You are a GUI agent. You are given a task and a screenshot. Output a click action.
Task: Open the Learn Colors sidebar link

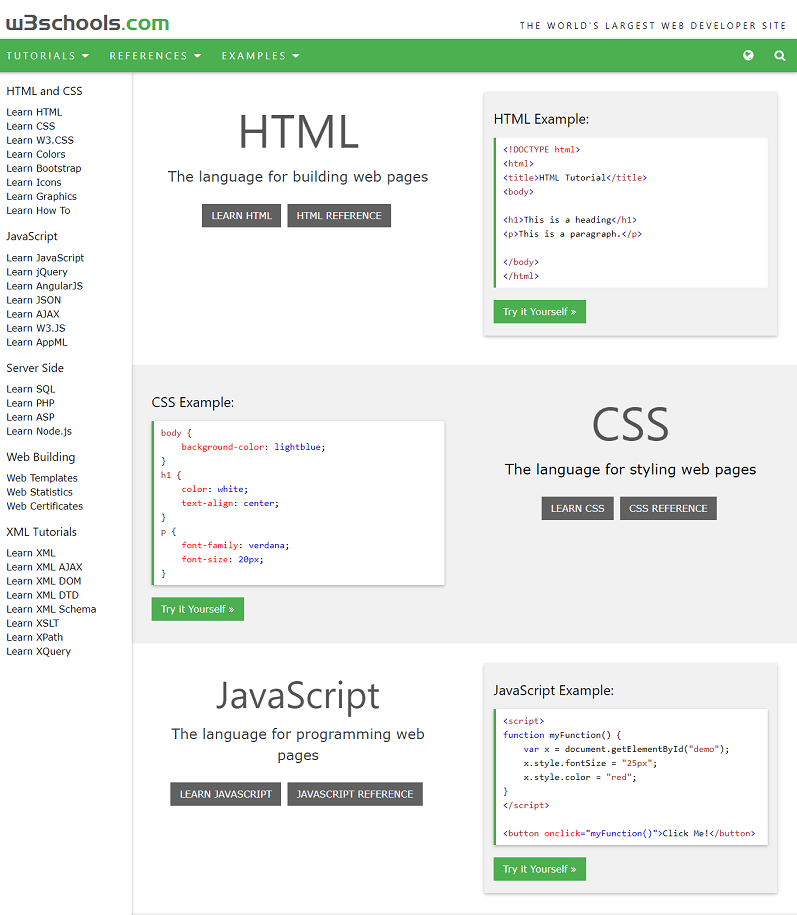point(36,154)
